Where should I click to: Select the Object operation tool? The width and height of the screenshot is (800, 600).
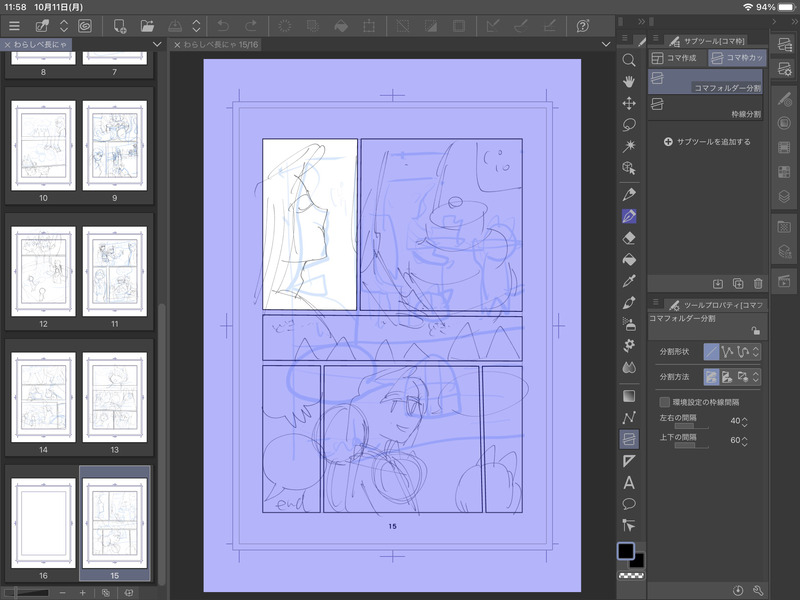(629, 168)
